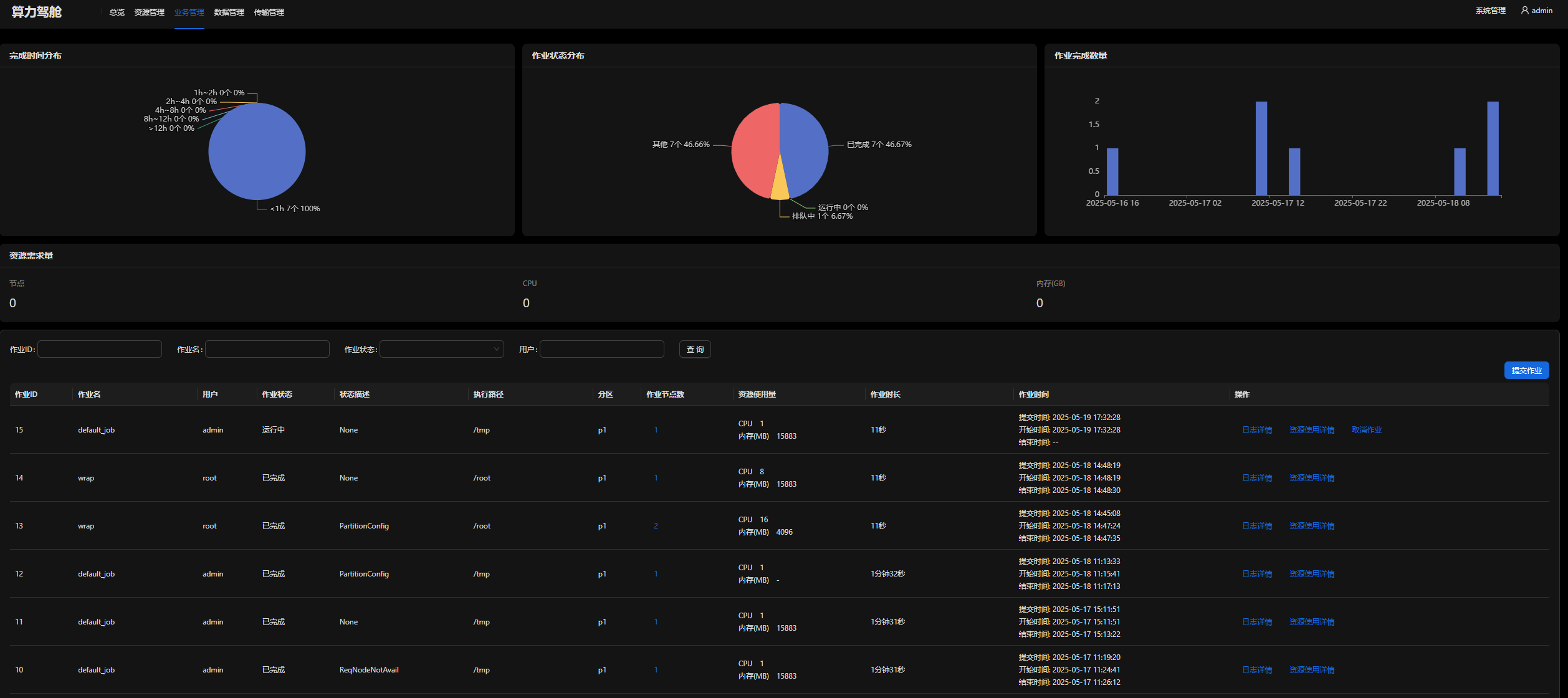Screen dimensions: 1568x698
Task: Click the blue <1h completion pie
Action: (x=257, y=151)
